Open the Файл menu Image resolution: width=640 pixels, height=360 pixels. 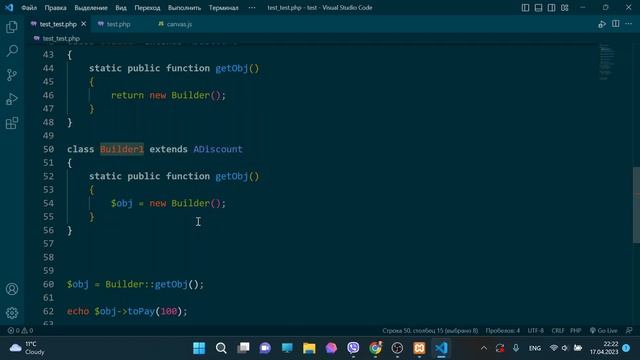(29, 8)
